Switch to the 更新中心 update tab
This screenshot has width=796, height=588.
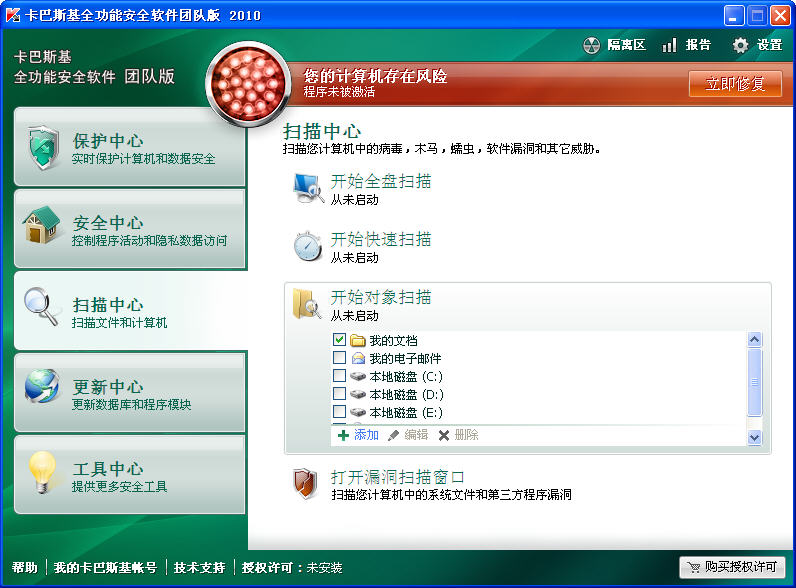click(x=129, y=393)
